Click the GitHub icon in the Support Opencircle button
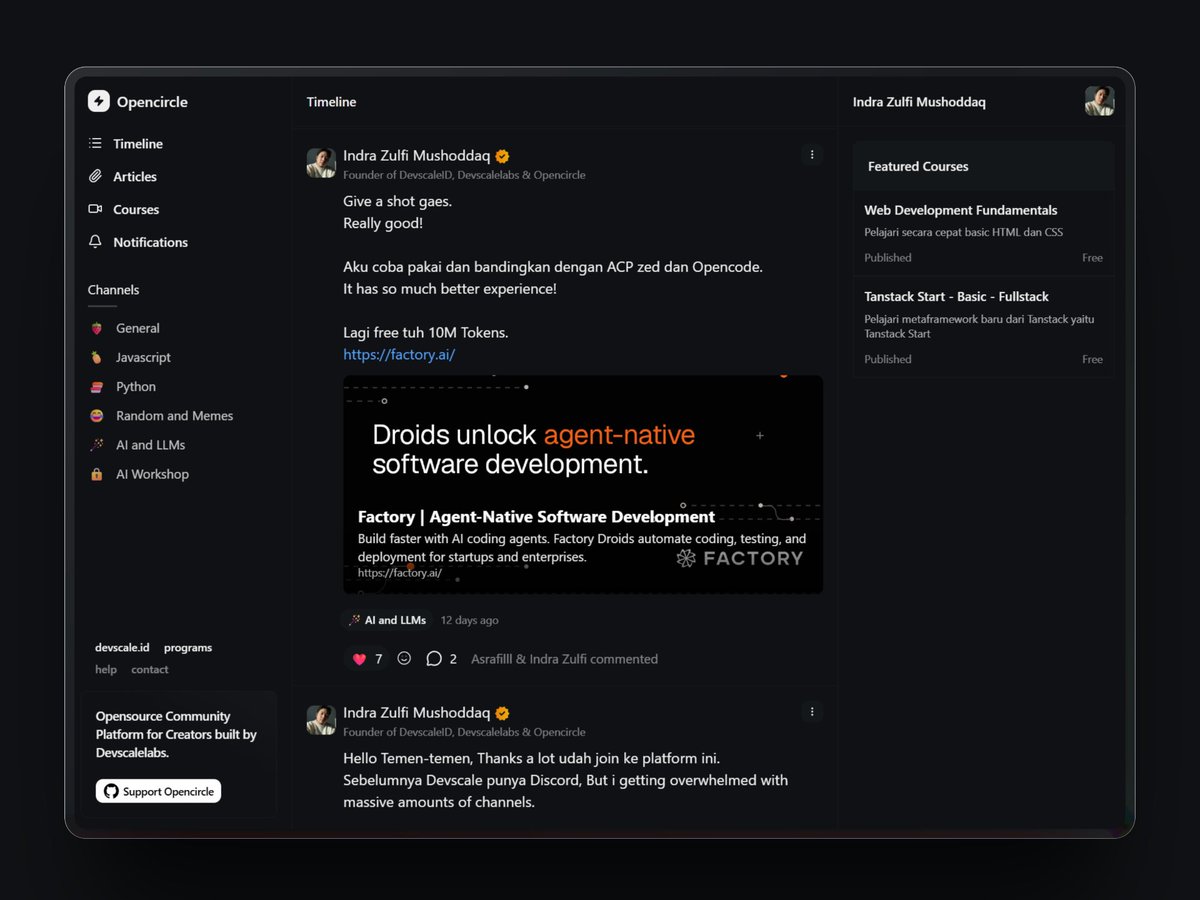The image size is (1200, 900). (x=110, y=791)
